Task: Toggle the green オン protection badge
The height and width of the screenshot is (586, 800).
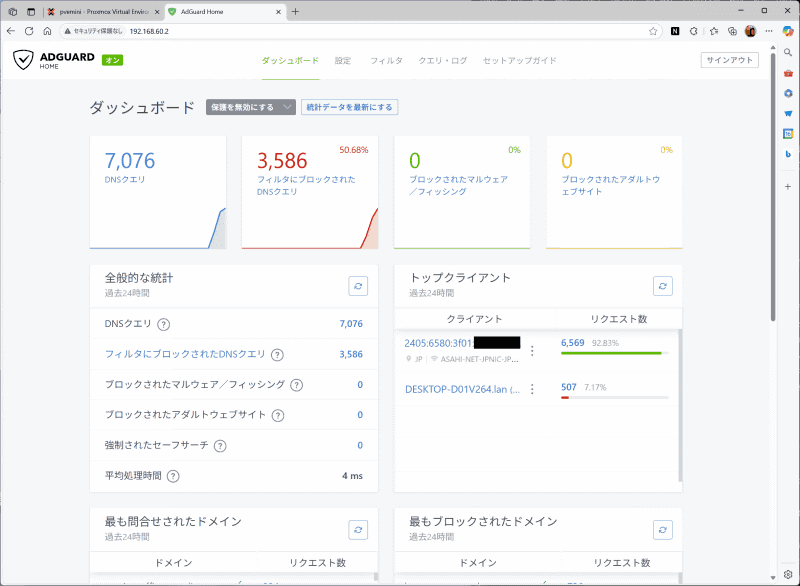Action: pos(112,60)
